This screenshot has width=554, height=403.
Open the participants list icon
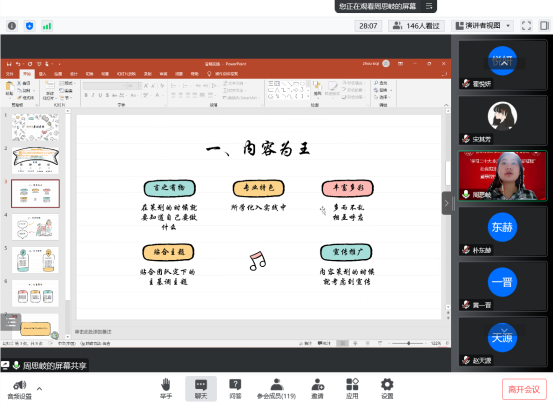(277, 384)
